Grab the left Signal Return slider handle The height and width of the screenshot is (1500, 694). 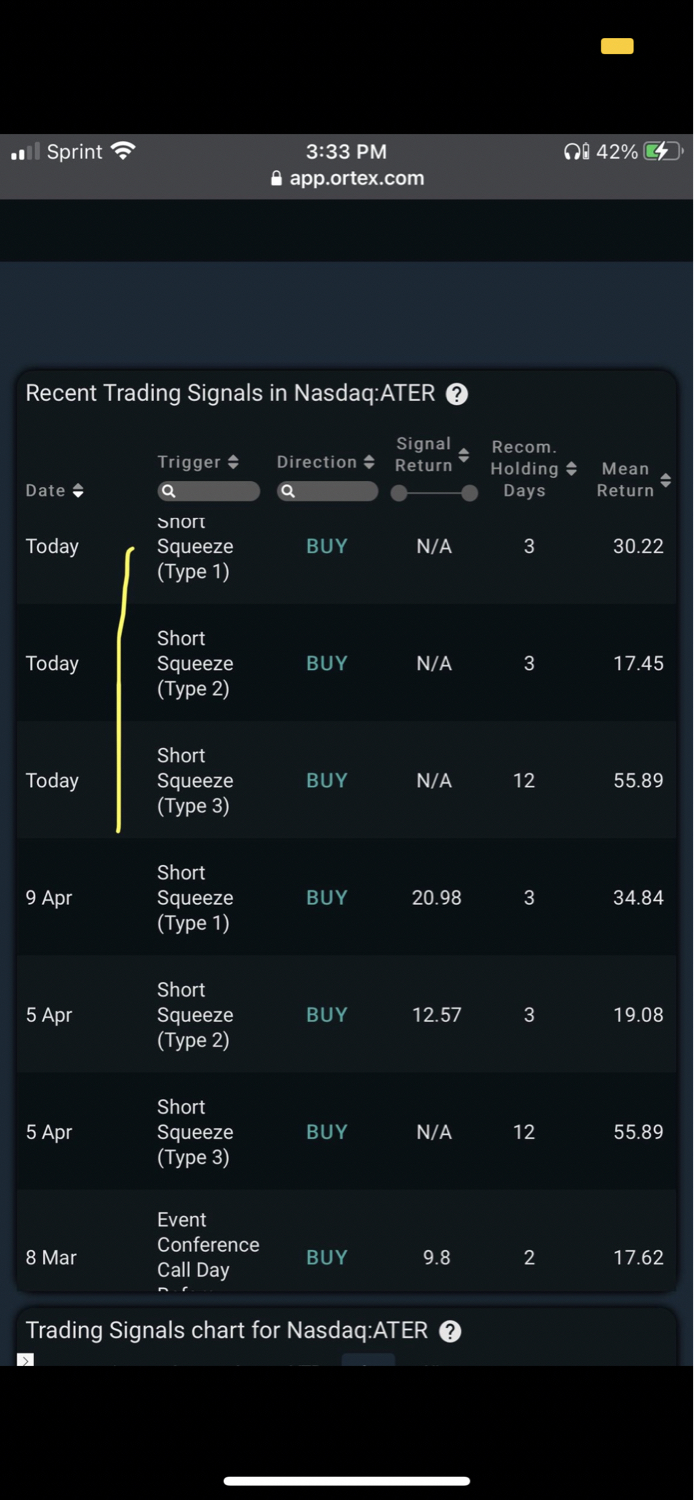[399, 493]
